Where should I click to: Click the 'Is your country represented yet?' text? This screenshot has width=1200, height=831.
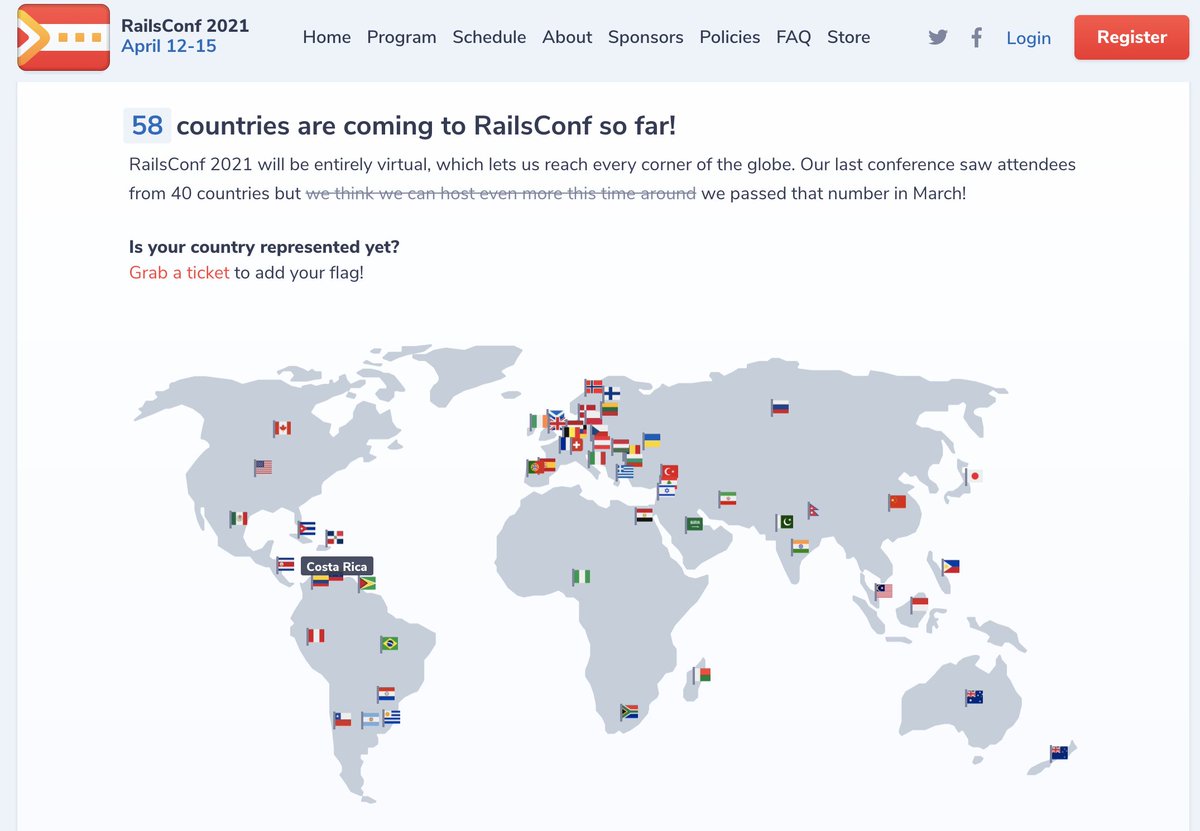pyautogui.click(x=264, y=247)
